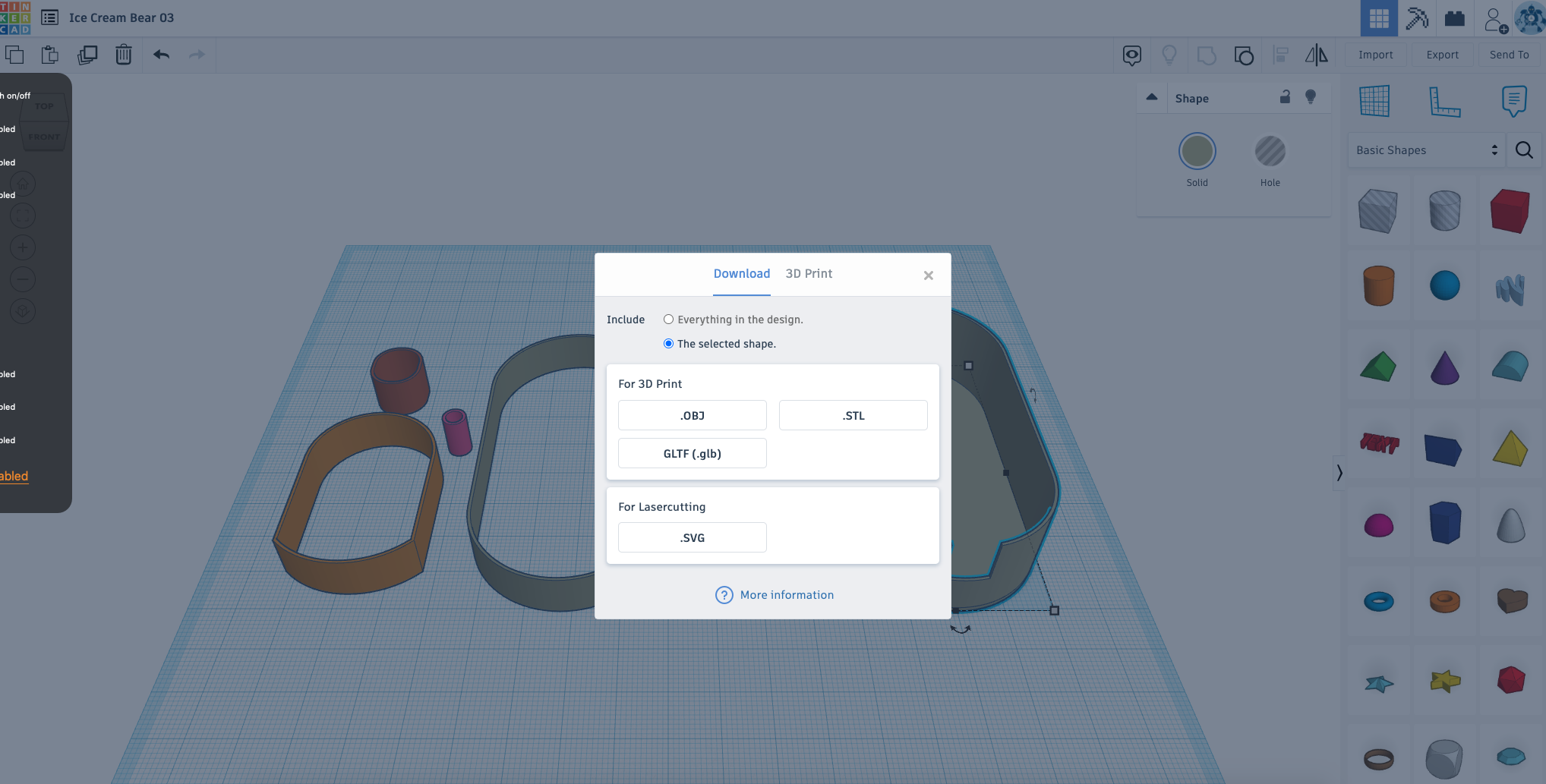Select the Duplicate tool in the toolbar
The image size is (1546, 784).
click(87, 54)
